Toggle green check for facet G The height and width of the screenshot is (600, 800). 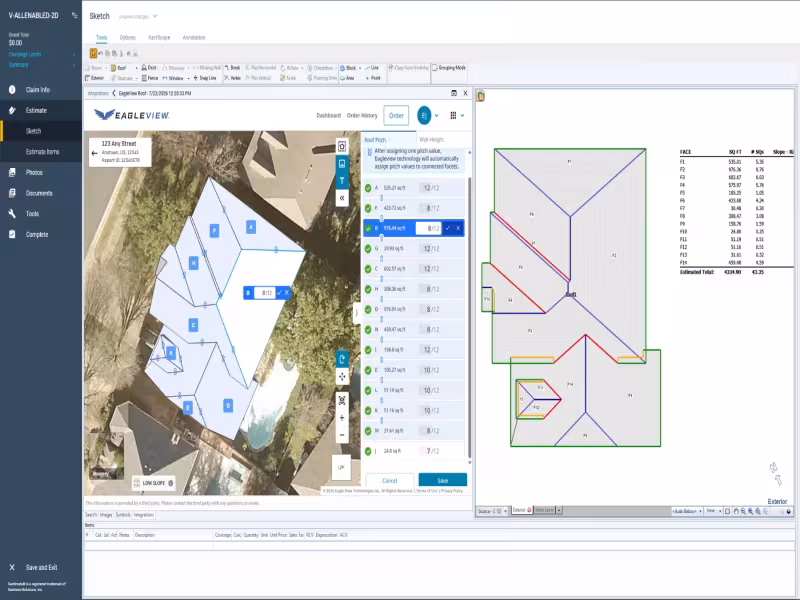(x=368, y=248)
